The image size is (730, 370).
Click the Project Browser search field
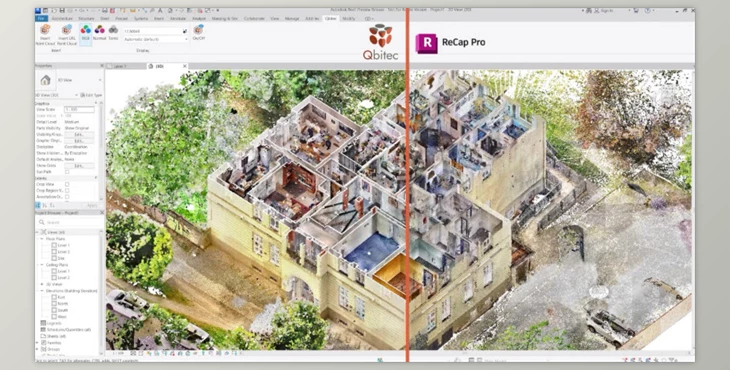coord(69,222)
